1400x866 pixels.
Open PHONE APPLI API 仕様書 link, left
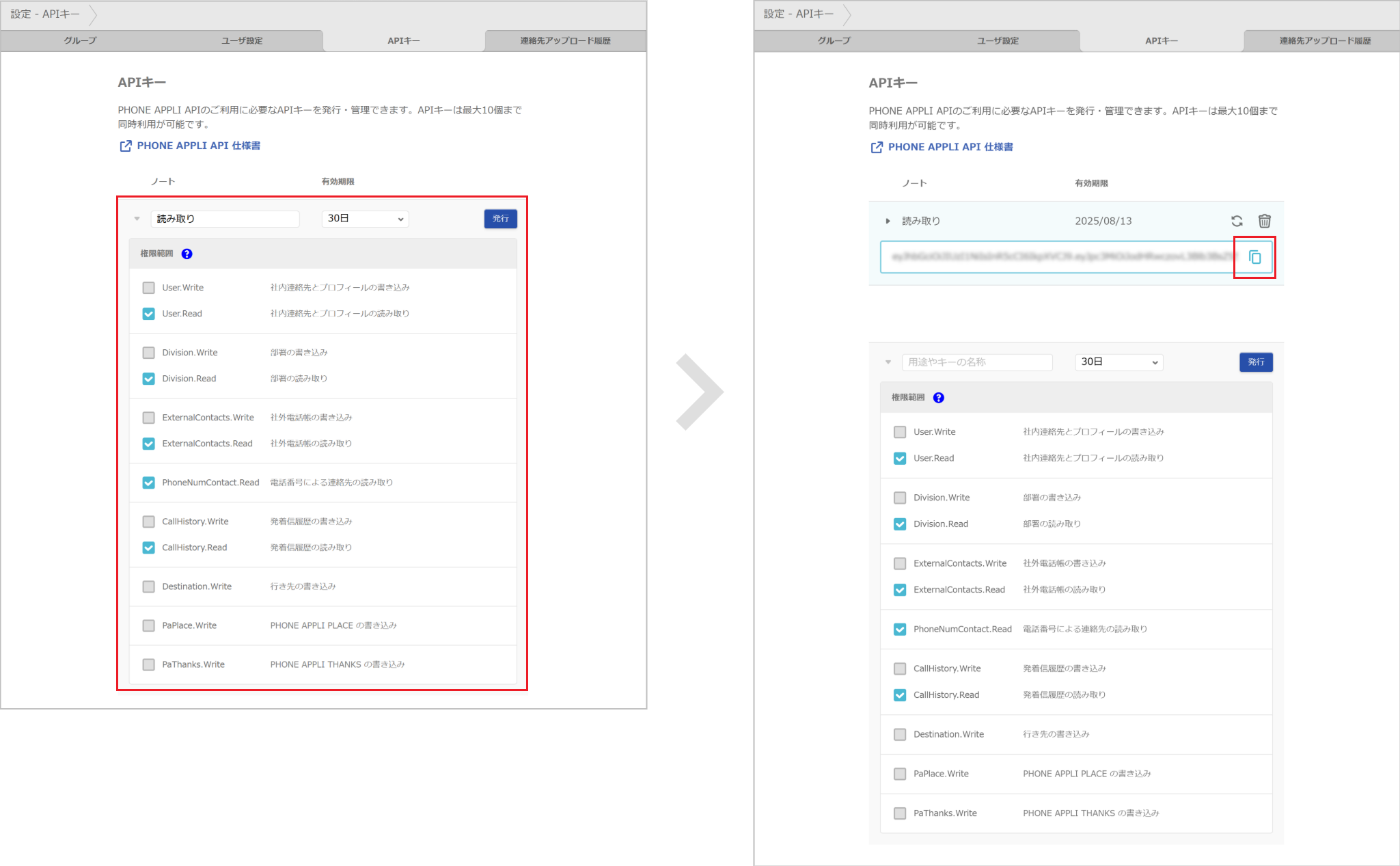coord(199,146)
